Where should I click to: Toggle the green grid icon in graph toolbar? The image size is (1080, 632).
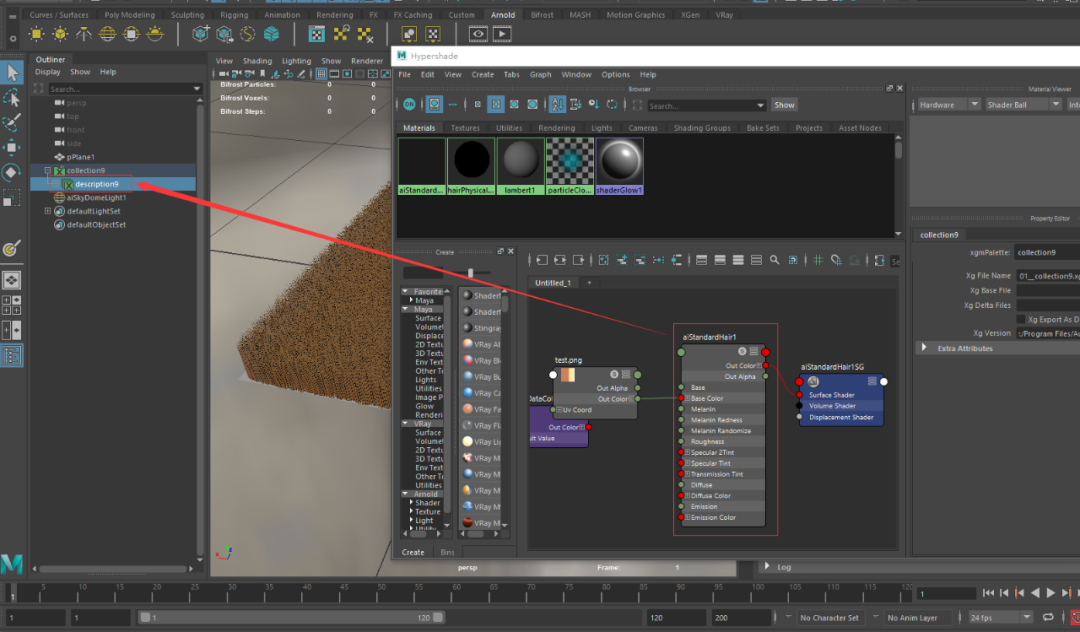pyautogui.click(x=818, y=260)
